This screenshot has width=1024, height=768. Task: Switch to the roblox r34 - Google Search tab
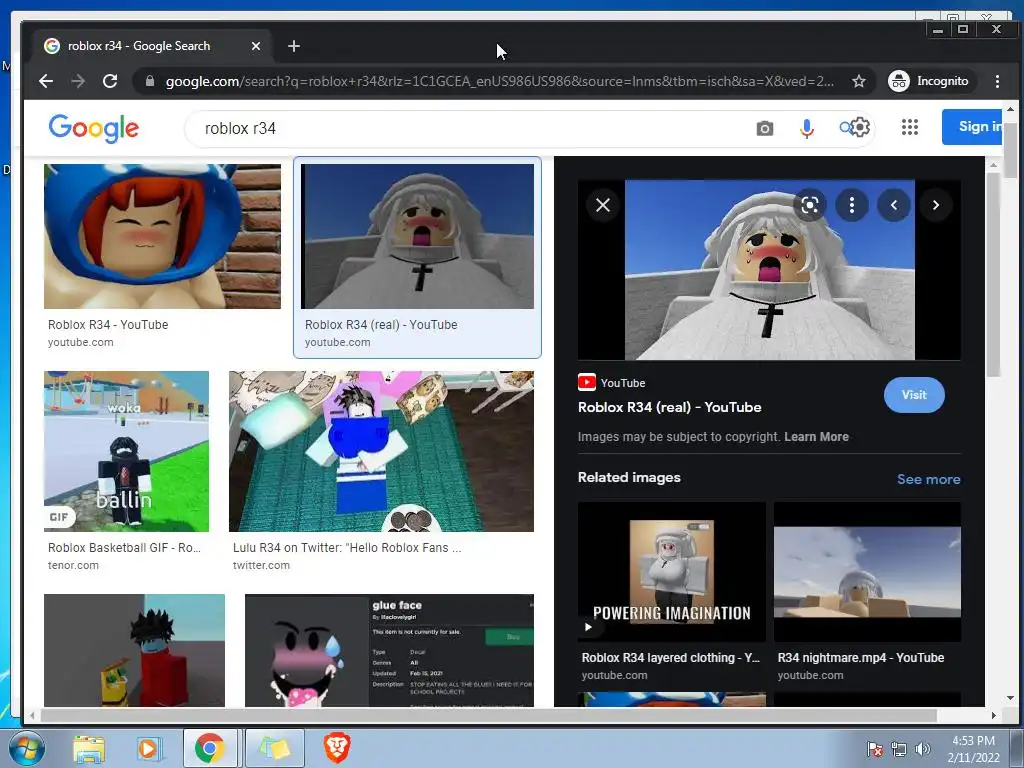pyautogui.click(x=153, y=46)
